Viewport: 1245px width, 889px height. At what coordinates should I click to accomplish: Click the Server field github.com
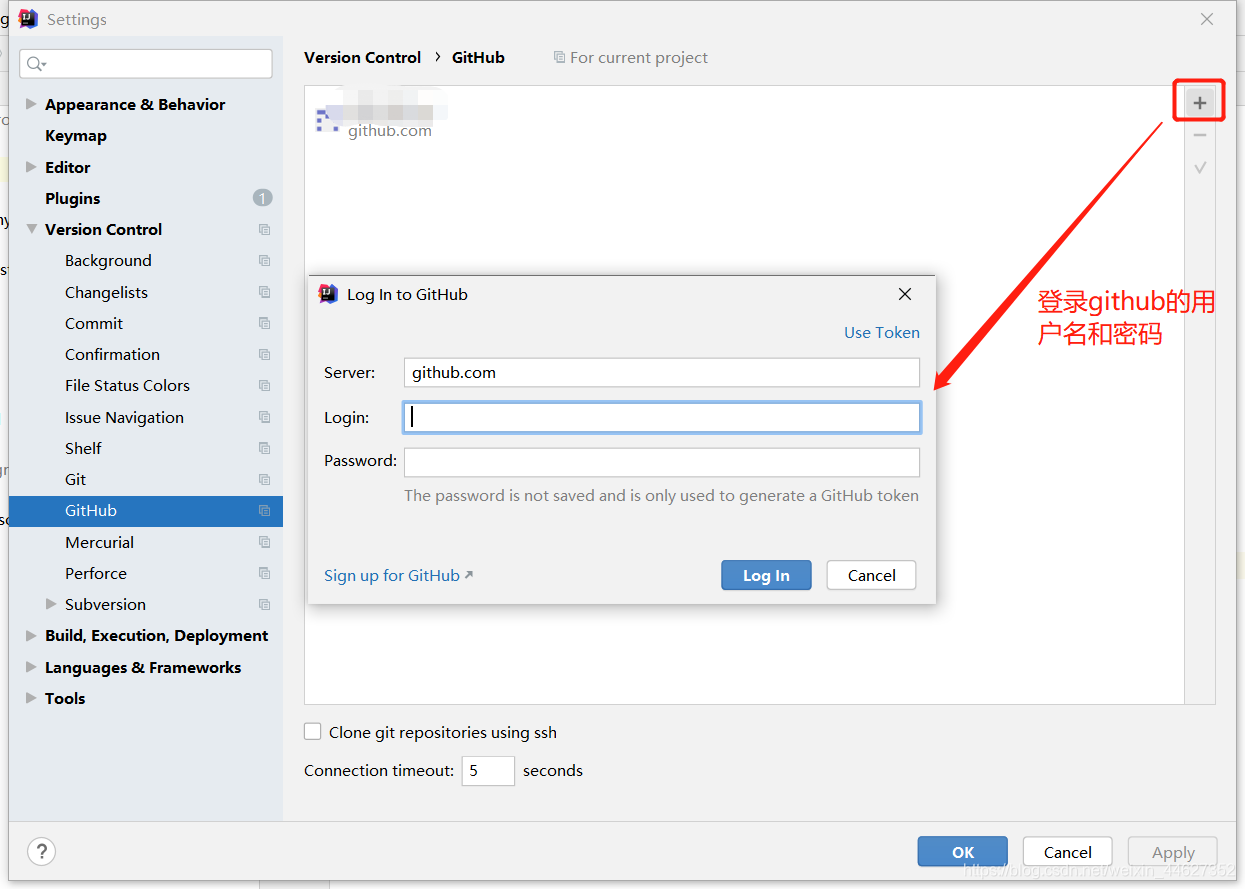pos(662,373)
